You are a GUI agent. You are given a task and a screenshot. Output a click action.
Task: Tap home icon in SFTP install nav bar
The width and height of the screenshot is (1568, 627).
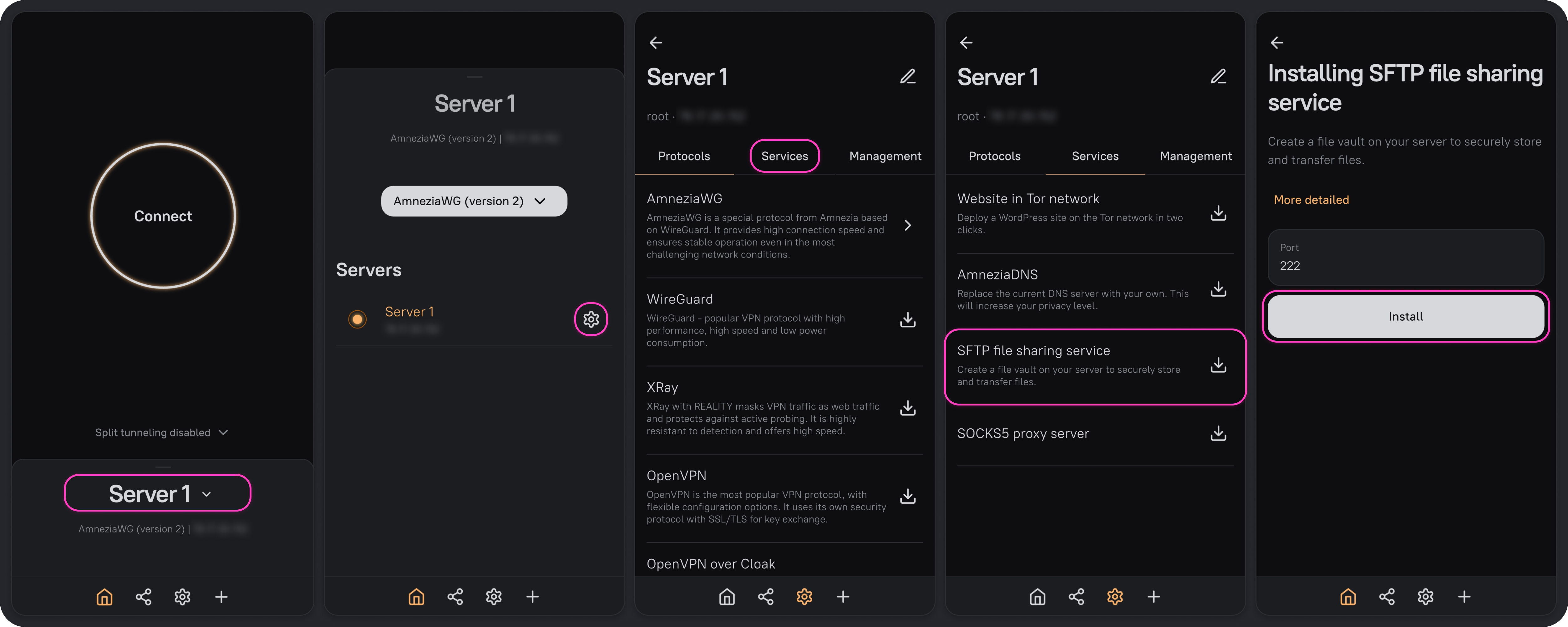pos(1348,597)
